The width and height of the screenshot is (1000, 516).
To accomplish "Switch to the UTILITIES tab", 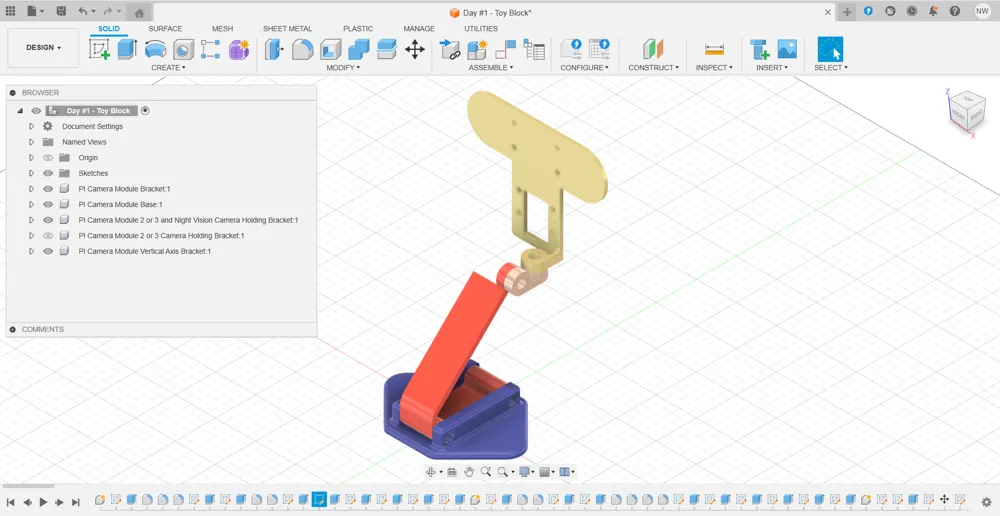I will (481, 29).
